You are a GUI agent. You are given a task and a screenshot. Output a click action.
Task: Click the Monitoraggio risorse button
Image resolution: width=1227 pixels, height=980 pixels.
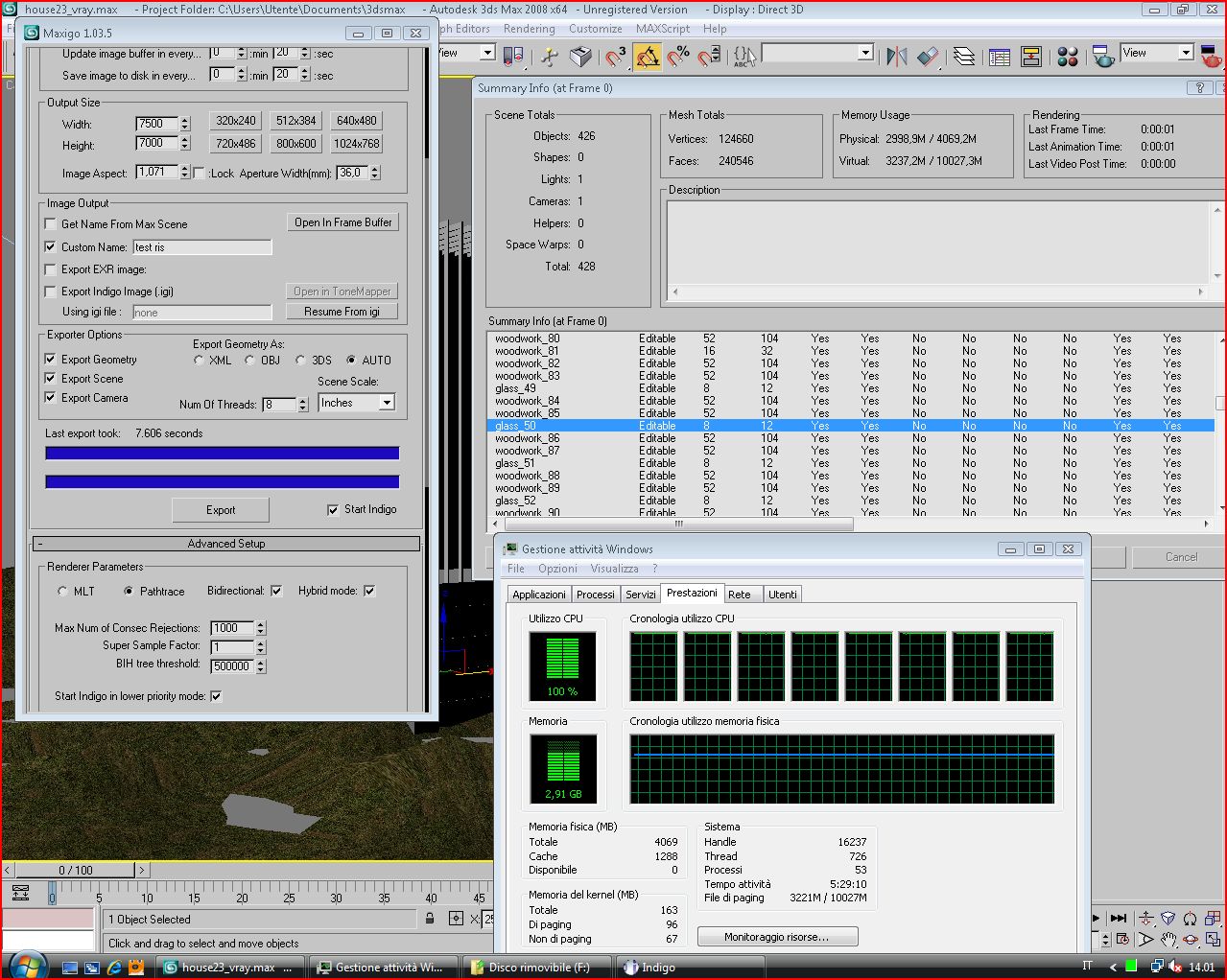point(777,937)
